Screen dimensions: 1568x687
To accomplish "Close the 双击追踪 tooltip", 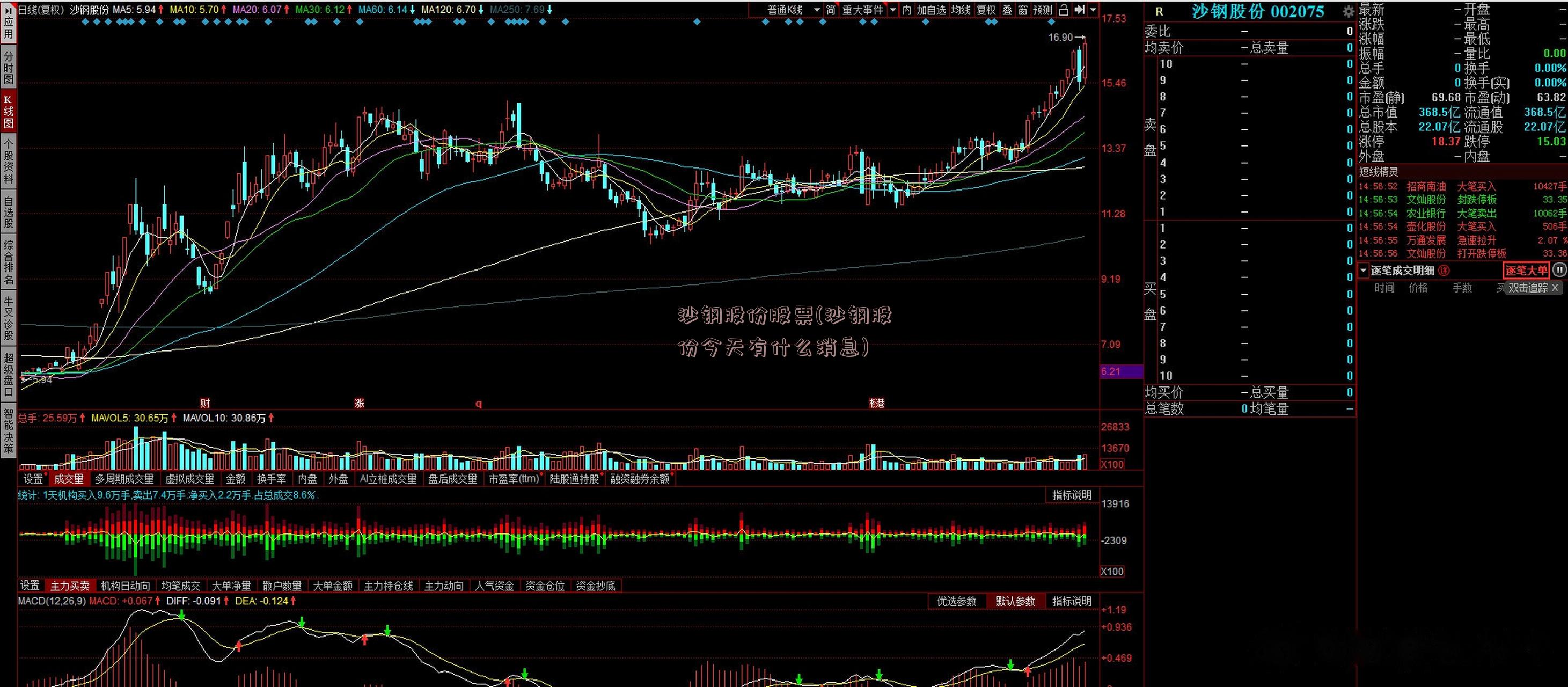I will 1555,288.
